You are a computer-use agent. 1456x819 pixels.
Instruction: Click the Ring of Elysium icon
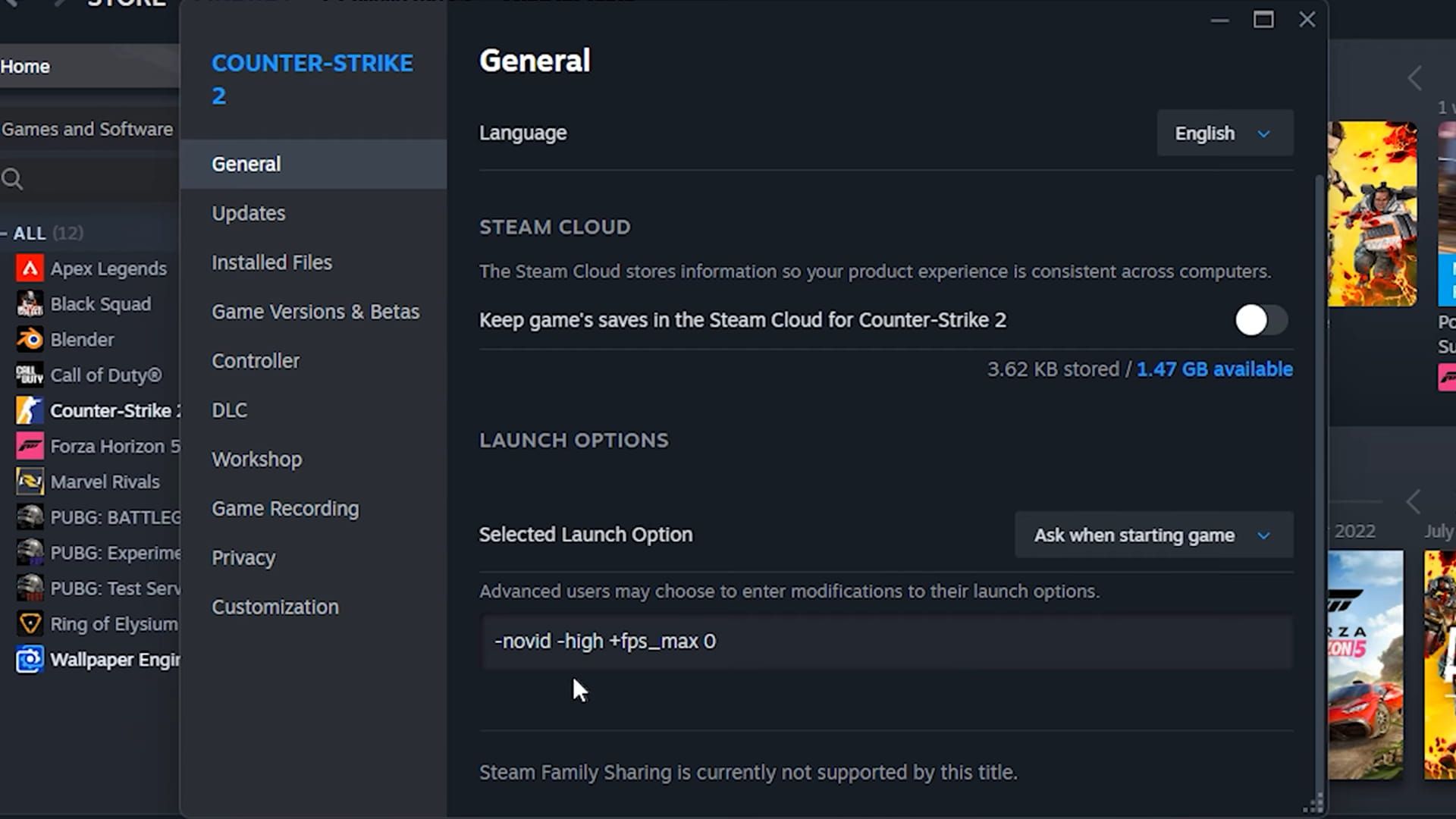[30, 624]
